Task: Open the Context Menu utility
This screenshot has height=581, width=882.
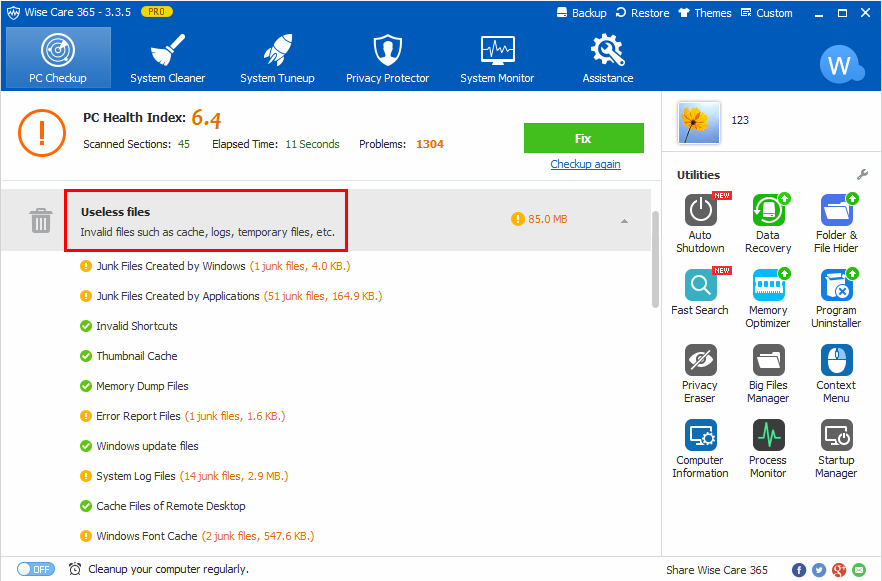Action: click(x=836, y=373)
